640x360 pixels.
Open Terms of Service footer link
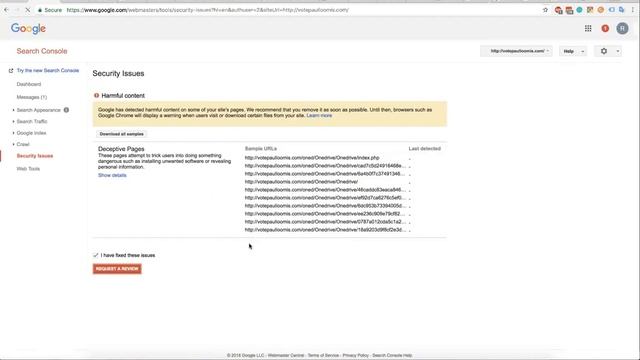(x=323, y=356)
